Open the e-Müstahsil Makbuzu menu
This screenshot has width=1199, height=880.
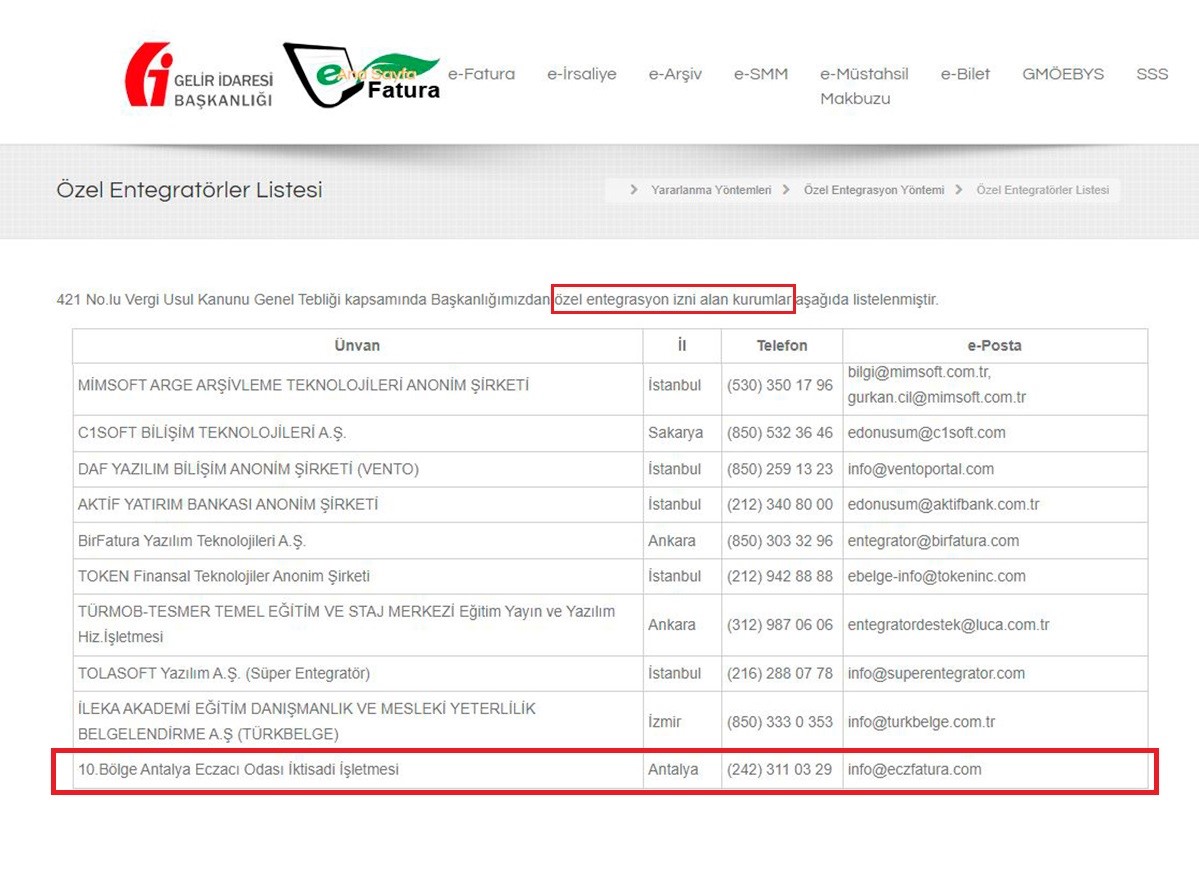(863, 86)
